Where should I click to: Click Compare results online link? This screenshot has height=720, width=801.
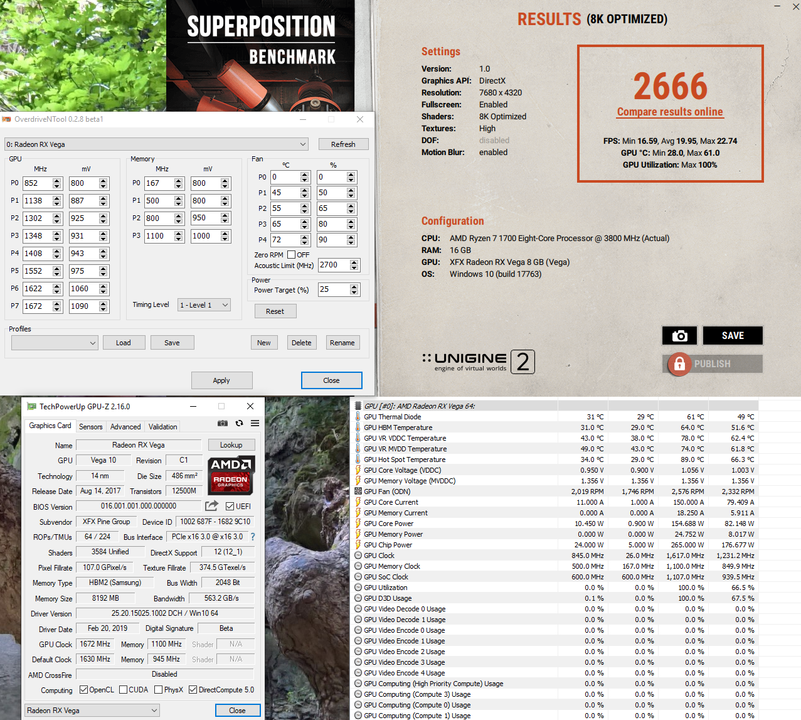click(670, 112)
